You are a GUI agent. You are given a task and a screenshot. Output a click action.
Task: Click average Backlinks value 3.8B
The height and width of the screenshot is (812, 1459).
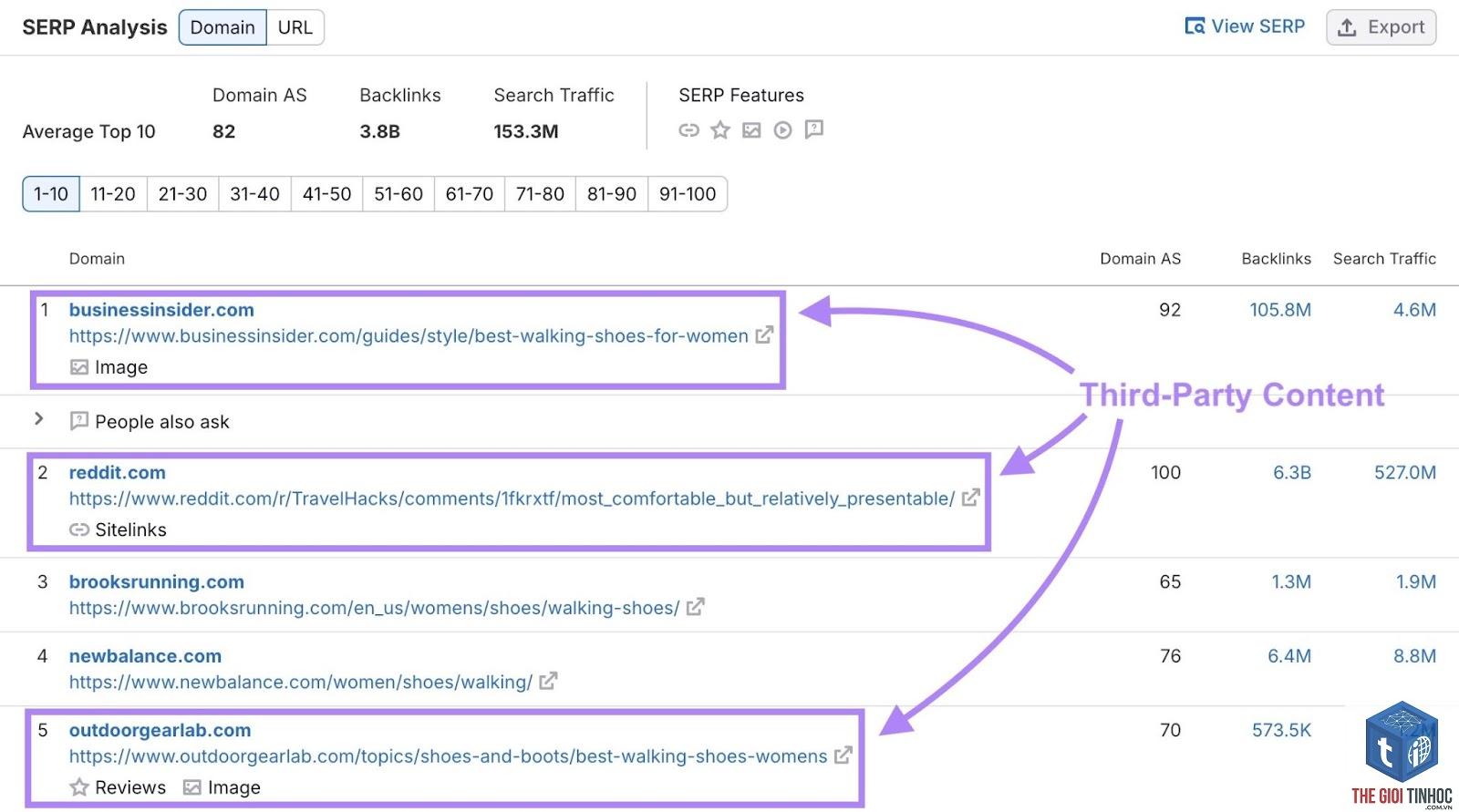(379, 131)
